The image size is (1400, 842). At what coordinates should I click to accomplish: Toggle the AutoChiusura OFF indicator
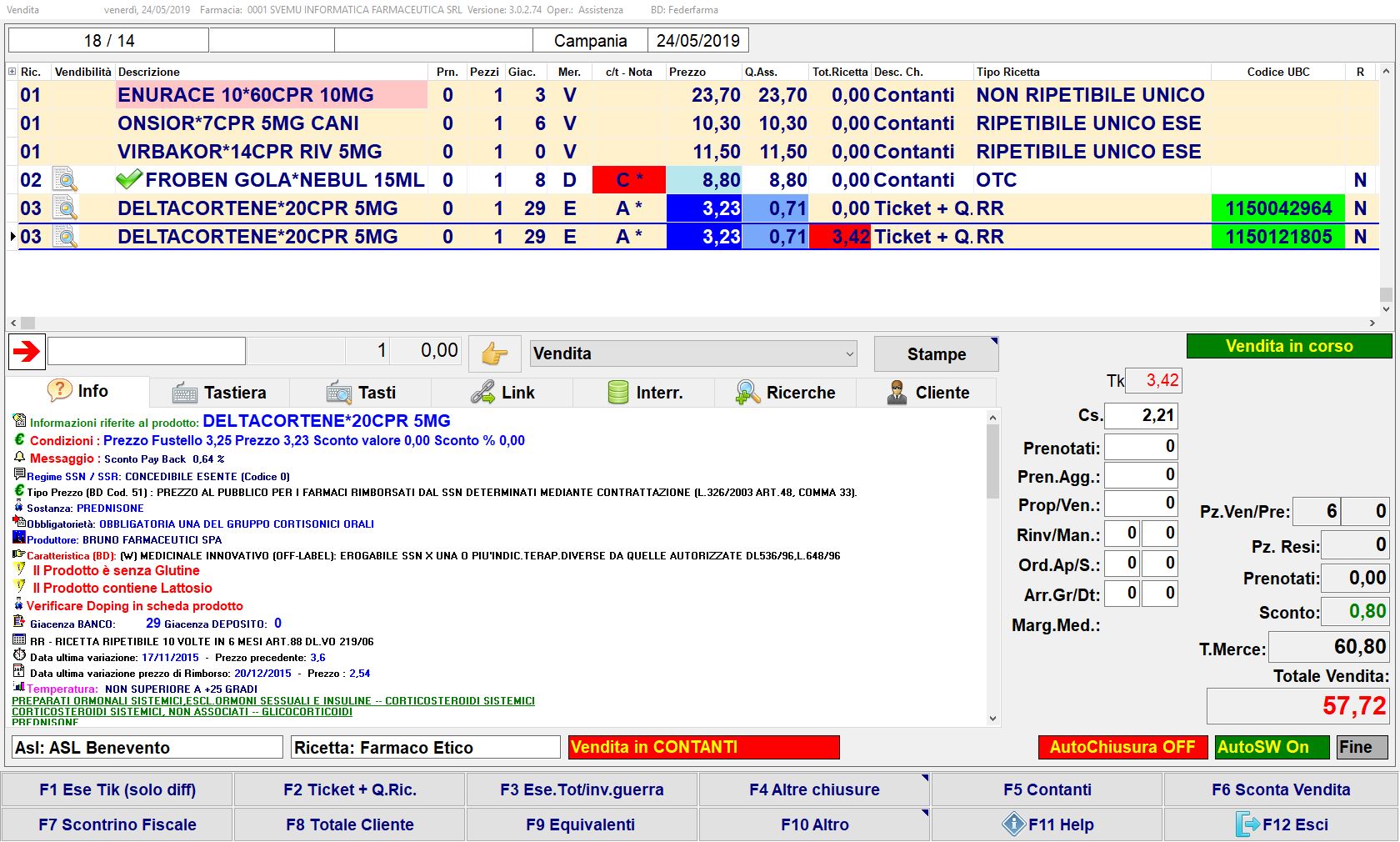click(x=1122, y=747)
